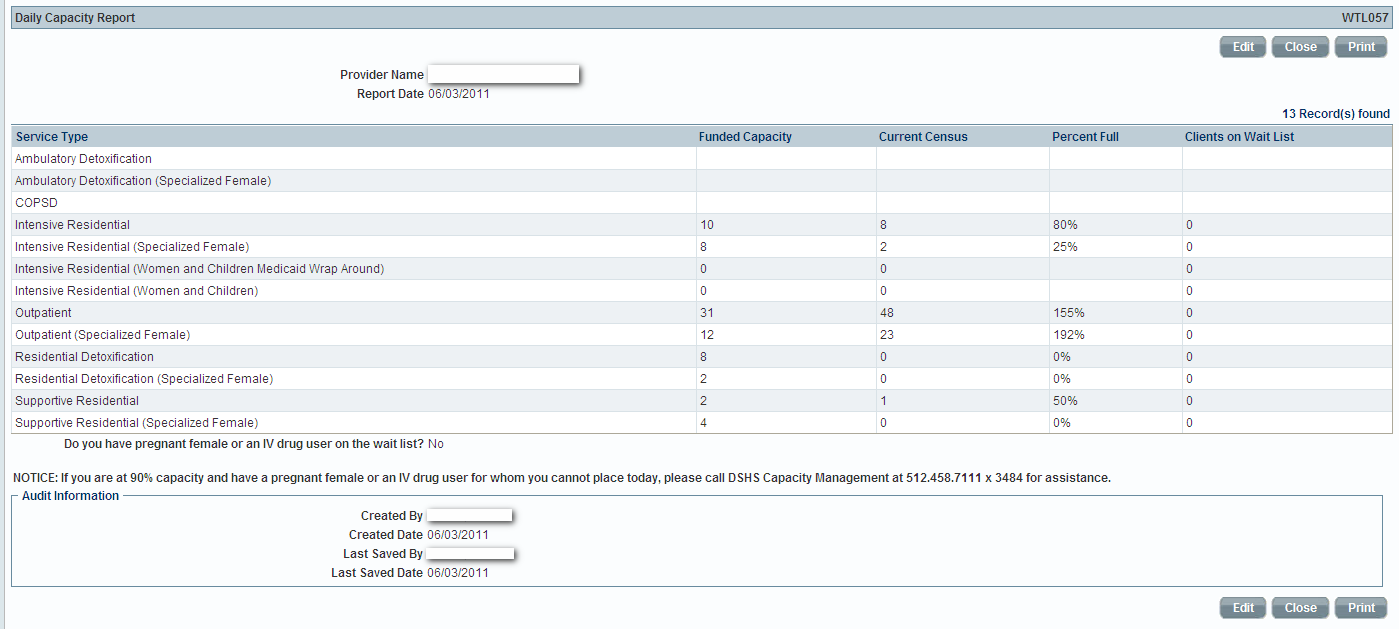Image resolution: width=1399 pixels, height=629 pixels.
Task: Click the top Edit button
Action: [1243, 47]
